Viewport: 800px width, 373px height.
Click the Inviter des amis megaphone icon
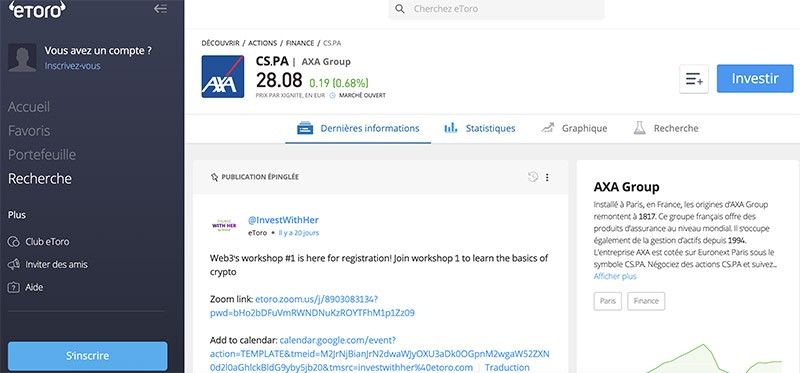point(14,264)
